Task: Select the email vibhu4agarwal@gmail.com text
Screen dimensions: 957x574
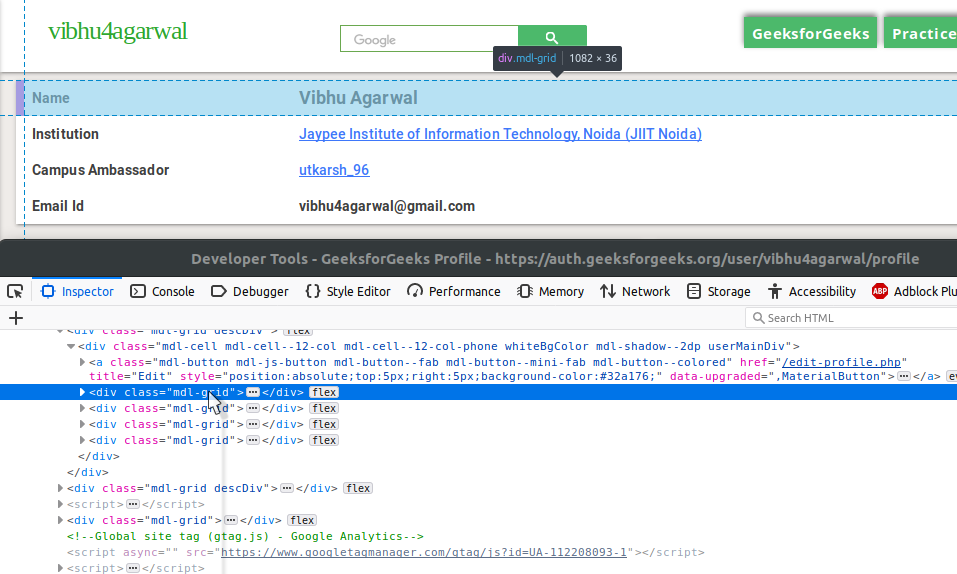Action: [386, 206]
